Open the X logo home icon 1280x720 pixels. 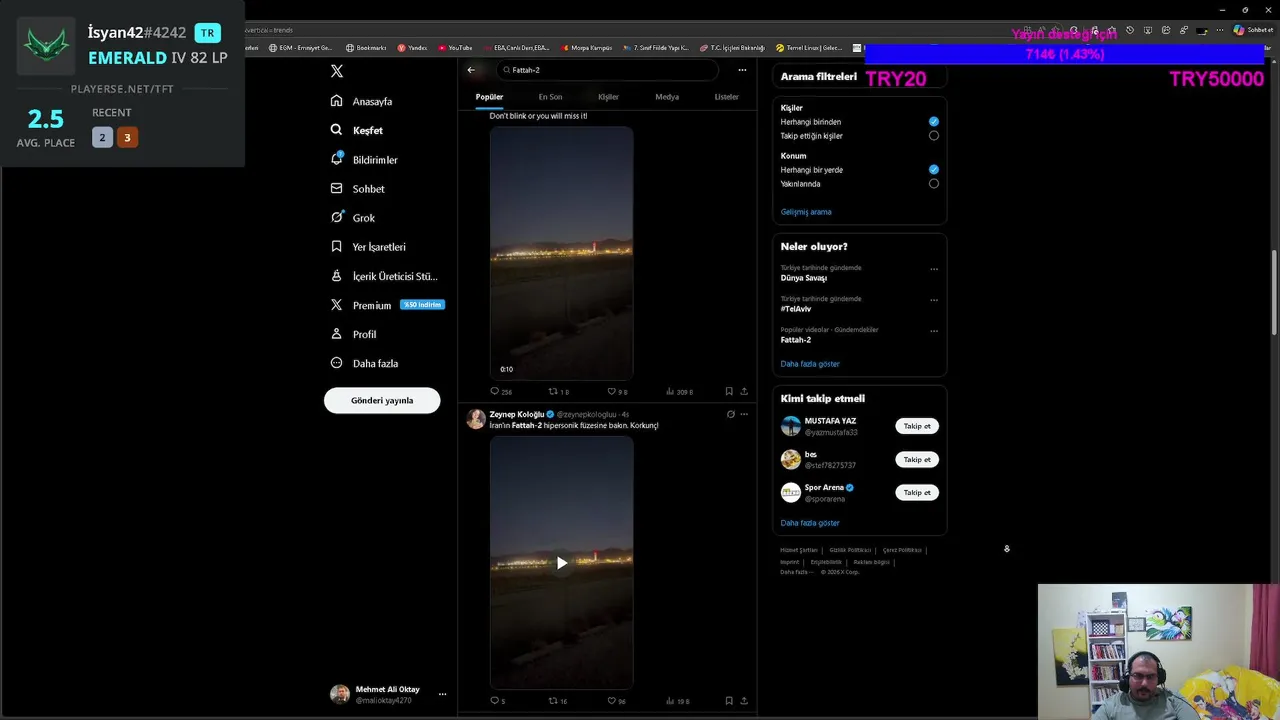337,71
